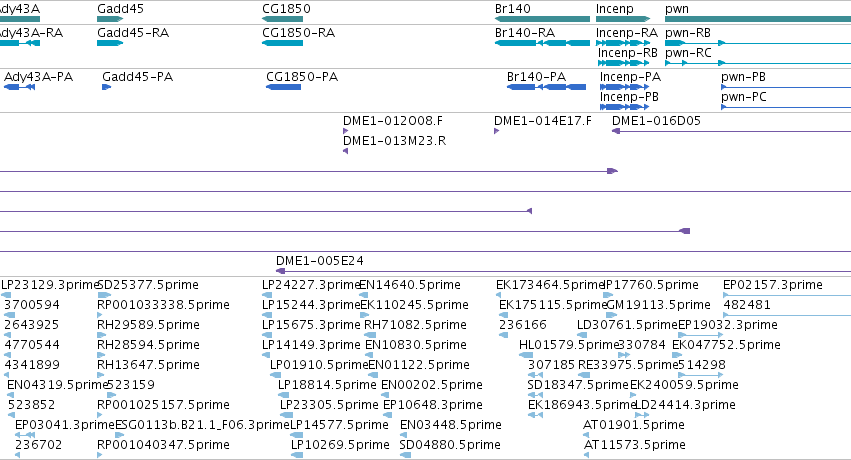Click the RH29589.5prime EST label

(x=148, y=325)
